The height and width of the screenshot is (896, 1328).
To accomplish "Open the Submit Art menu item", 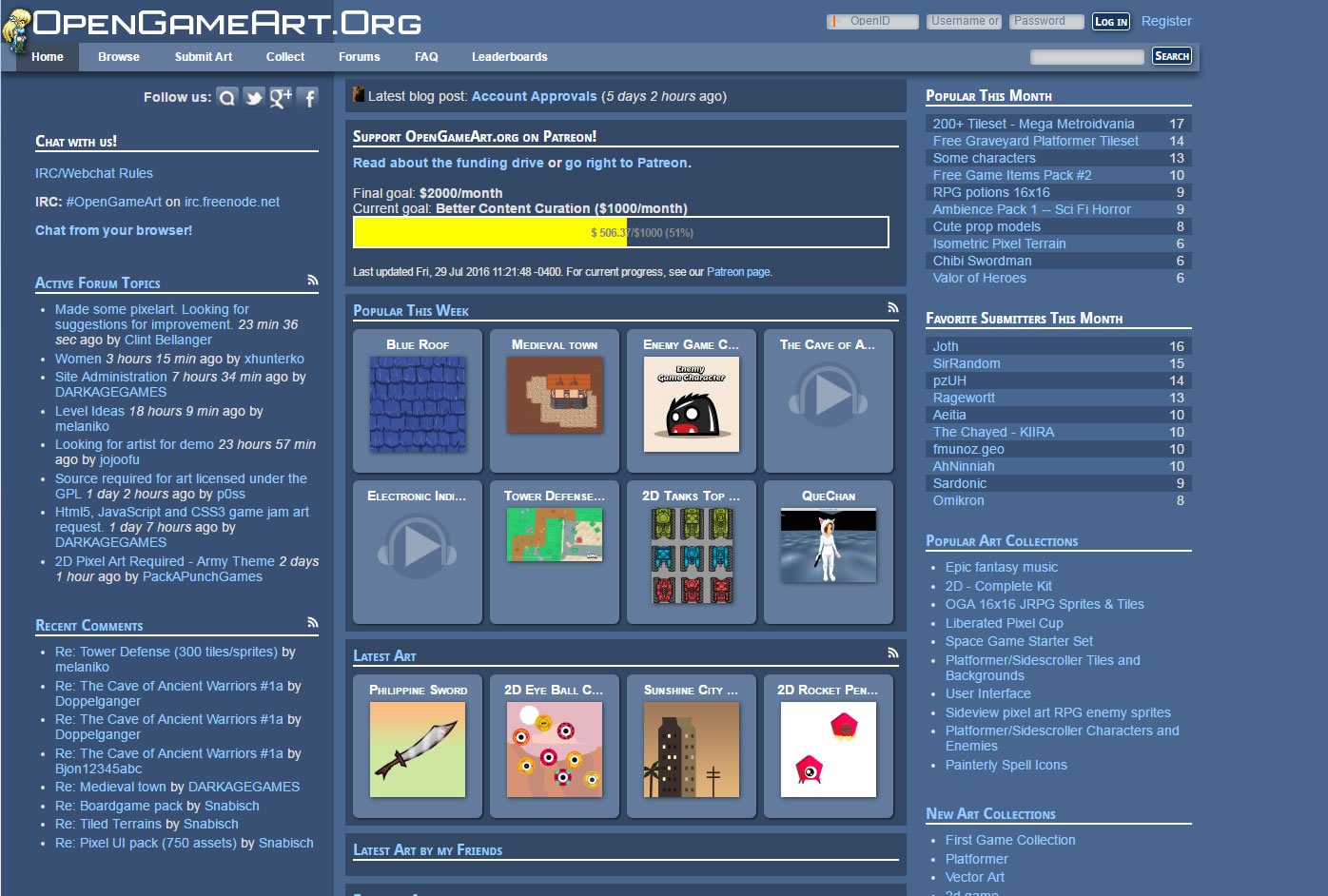I will pyautogui.click(x=204, y=57).
